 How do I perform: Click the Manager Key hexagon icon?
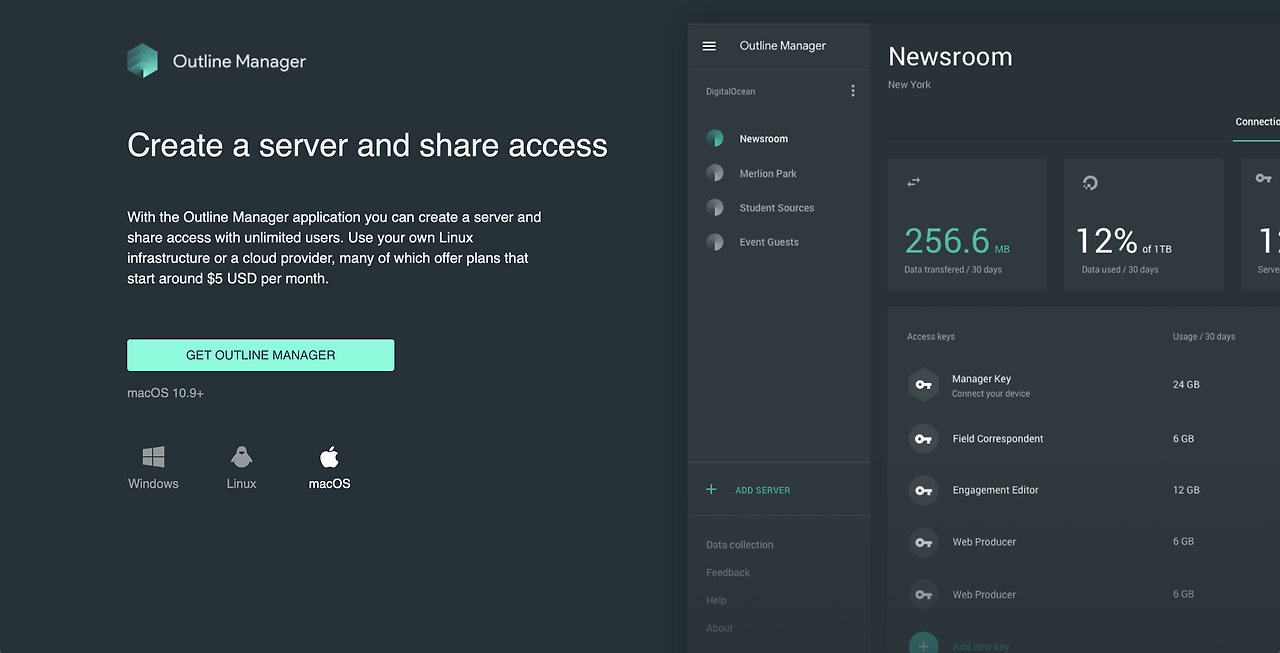[x=923, y=385]
